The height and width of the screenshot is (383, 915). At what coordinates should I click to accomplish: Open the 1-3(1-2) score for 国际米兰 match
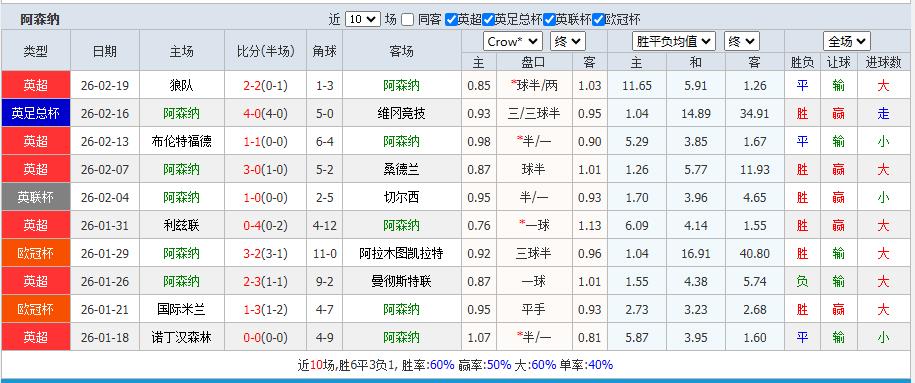(x=266, y=309)
